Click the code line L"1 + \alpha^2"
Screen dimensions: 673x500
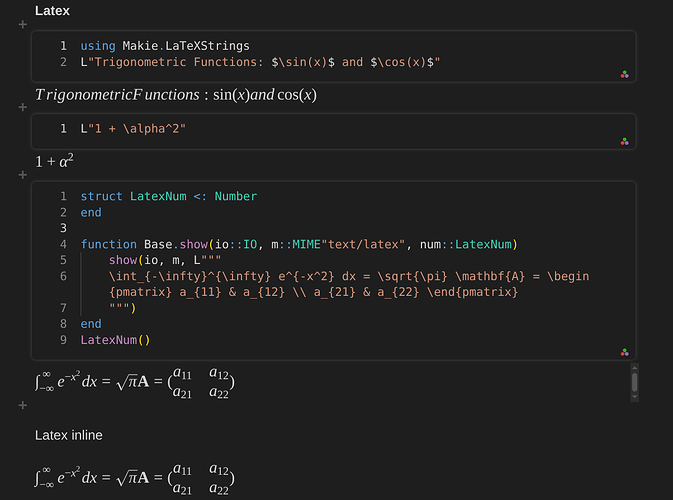tap(133, 129)
